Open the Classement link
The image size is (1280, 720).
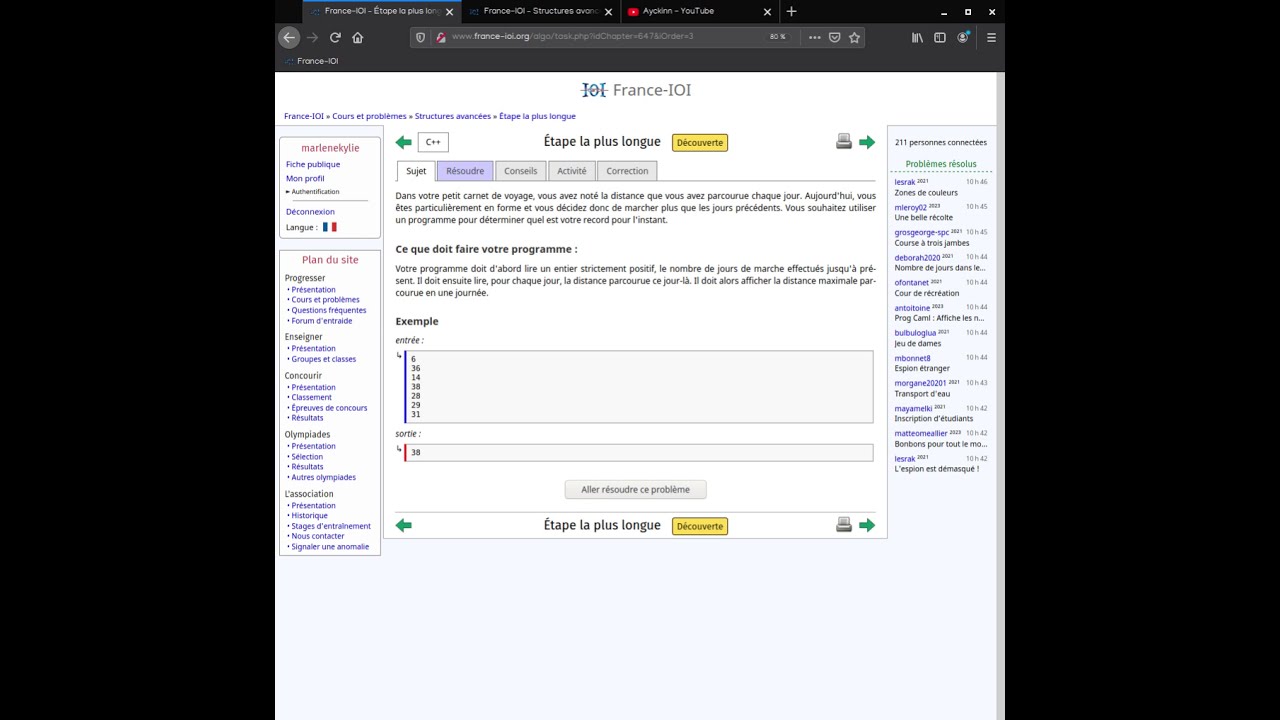[x=311, y=397]
